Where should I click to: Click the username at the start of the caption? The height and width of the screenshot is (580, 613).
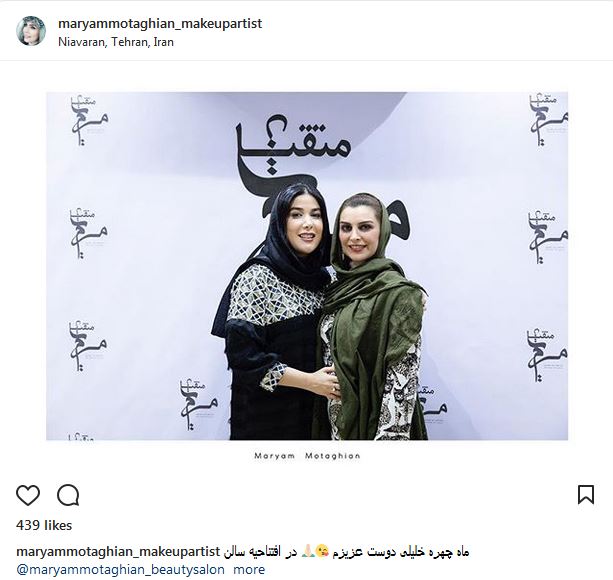click(118, 552)
